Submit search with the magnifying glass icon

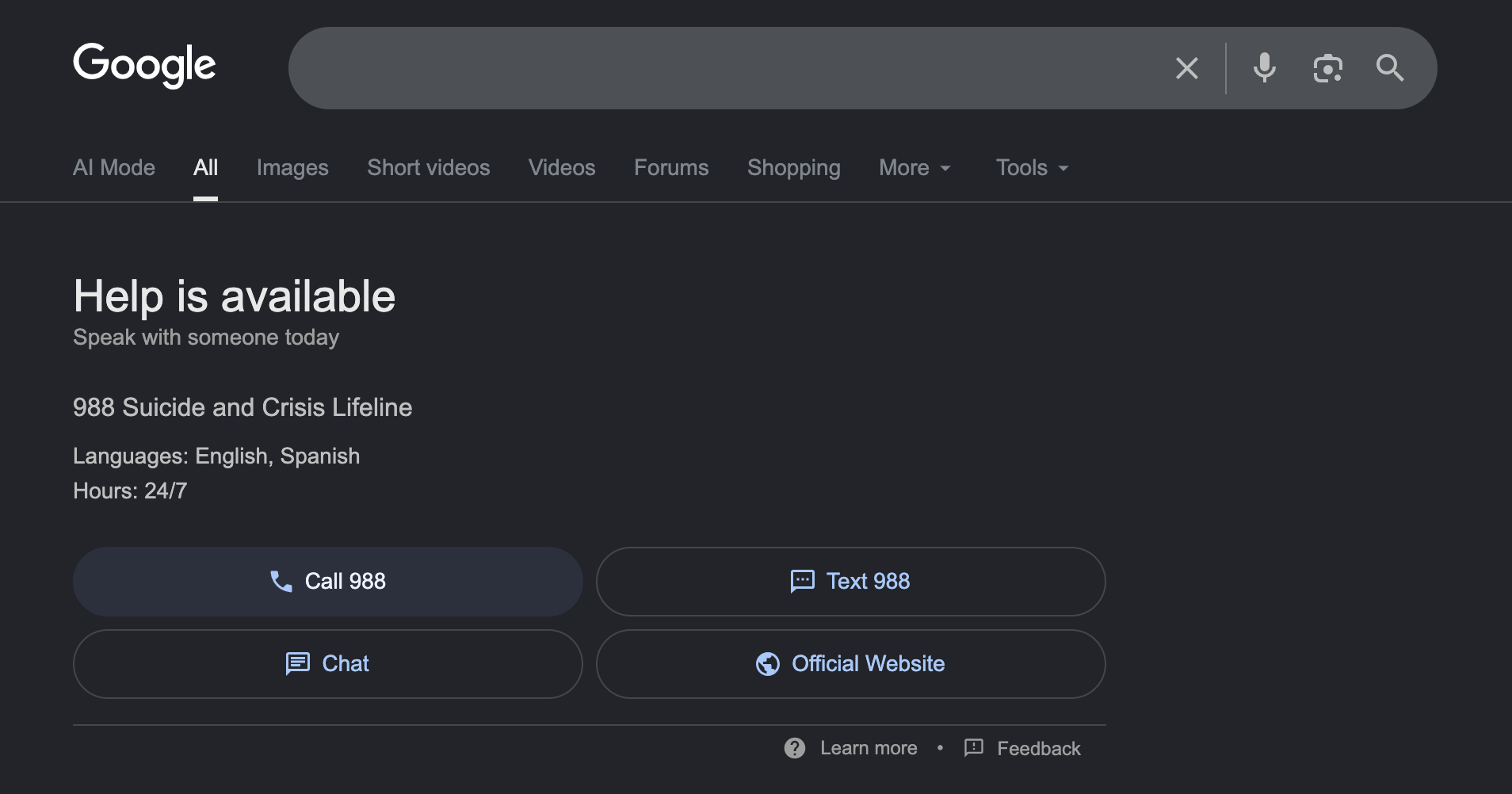[x=1390, y=68]
